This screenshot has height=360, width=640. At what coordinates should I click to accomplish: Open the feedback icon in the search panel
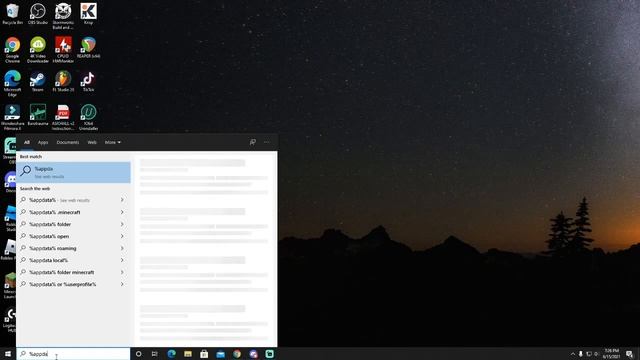[x=253, y=142]
